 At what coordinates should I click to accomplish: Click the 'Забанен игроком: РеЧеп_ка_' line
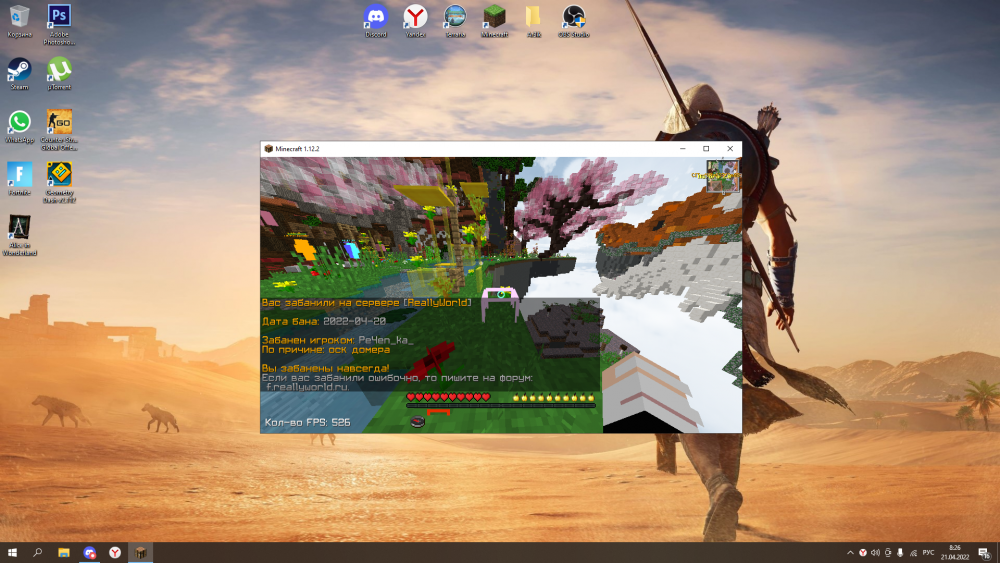tap(337, 340)
